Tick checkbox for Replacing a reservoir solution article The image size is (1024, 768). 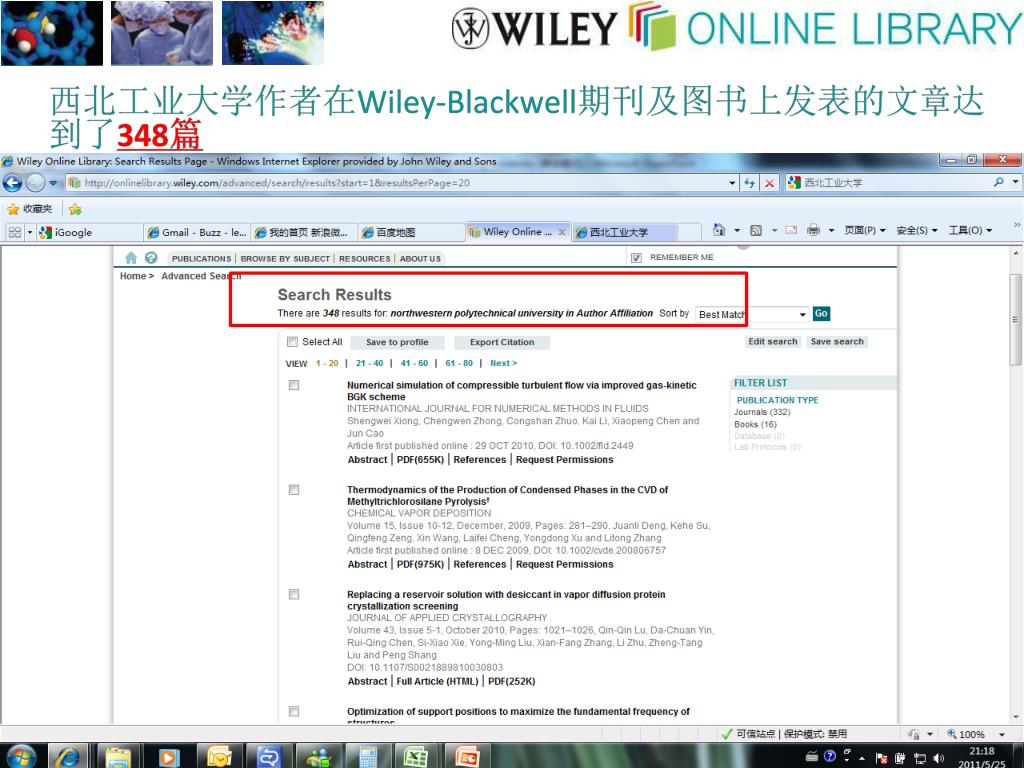point(294,594)
